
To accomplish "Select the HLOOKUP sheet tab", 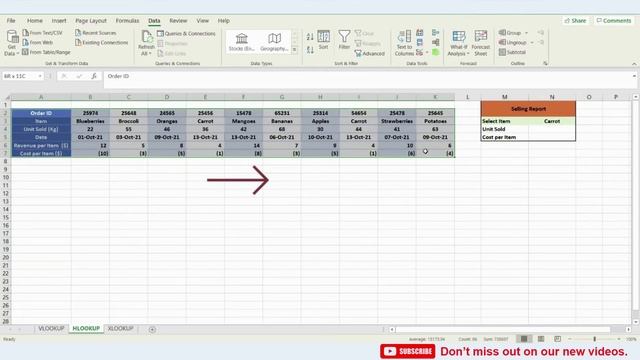I will pyautogui.click(x=86, y=328).
